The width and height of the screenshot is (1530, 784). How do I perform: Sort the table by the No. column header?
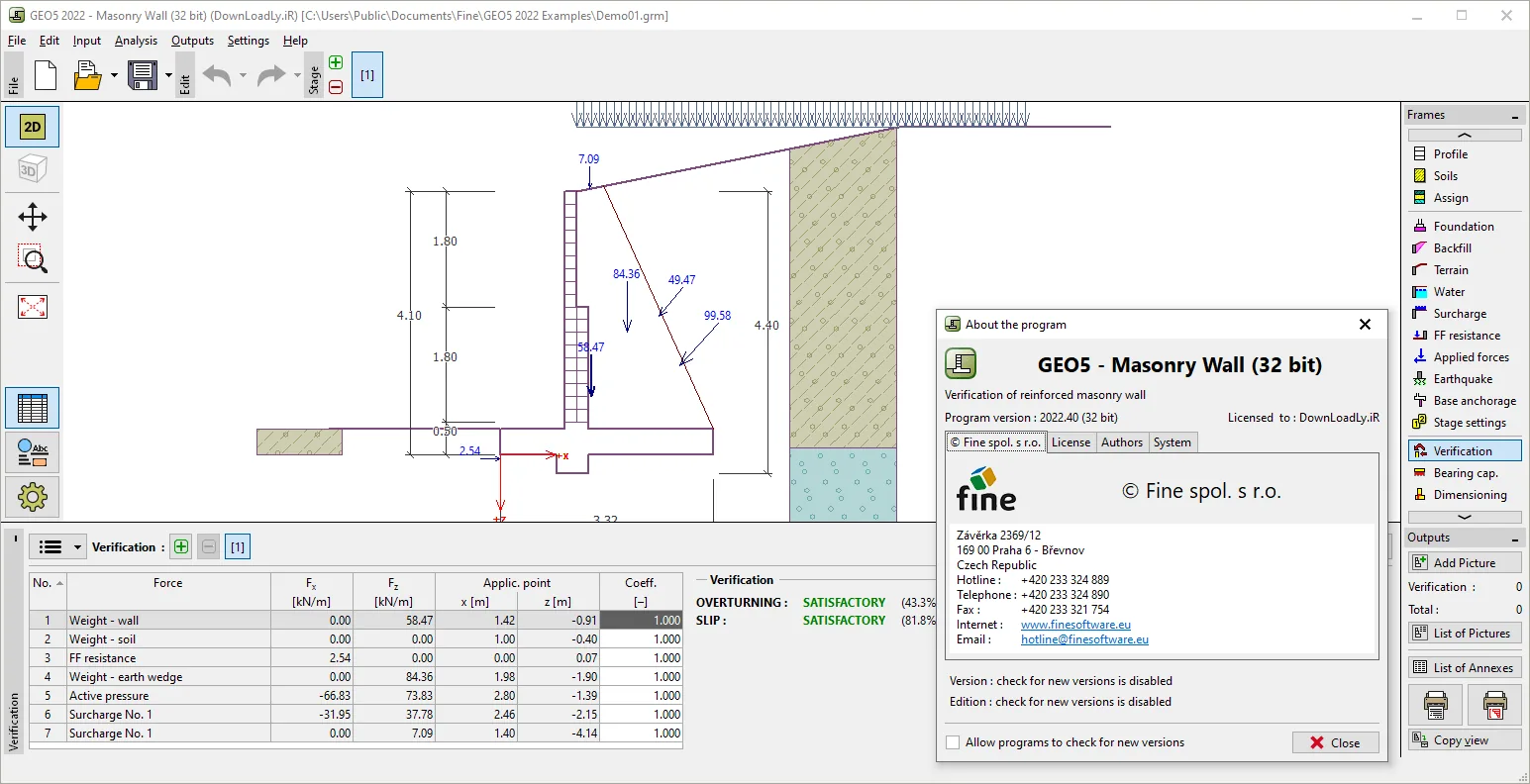coord(48,583)
